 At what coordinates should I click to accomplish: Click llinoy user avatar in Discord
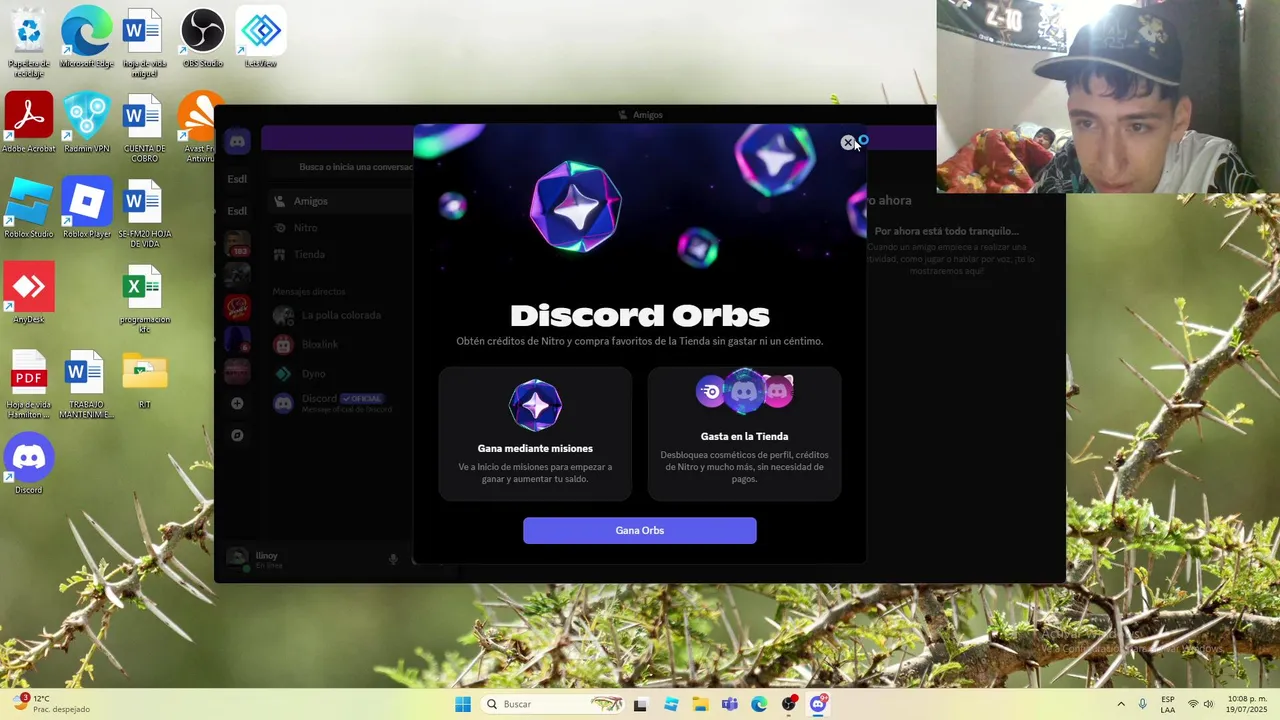pyautogui.click(x=237, y=558)
